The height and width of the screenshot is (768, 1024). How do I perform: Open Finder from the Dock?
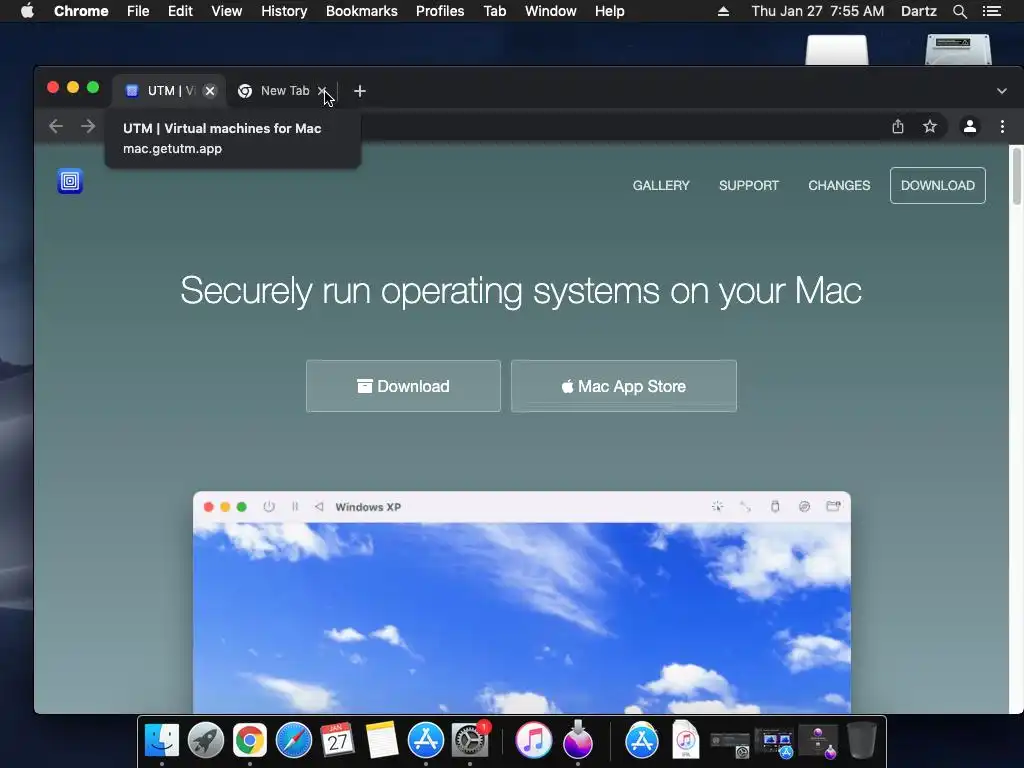tap(161, 741)
